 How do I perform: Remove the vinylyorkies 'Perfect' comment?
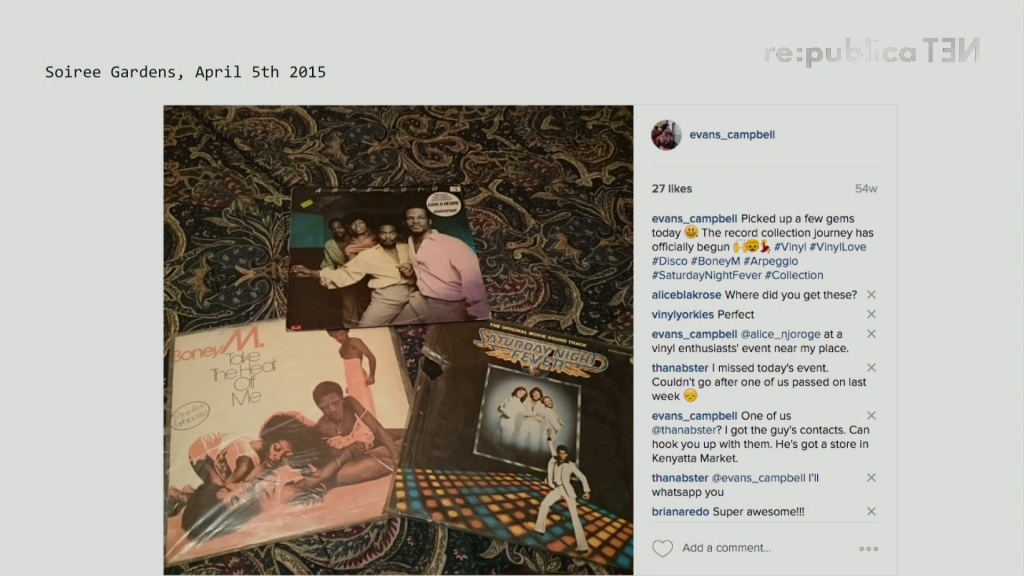click(x=871, y=314)
